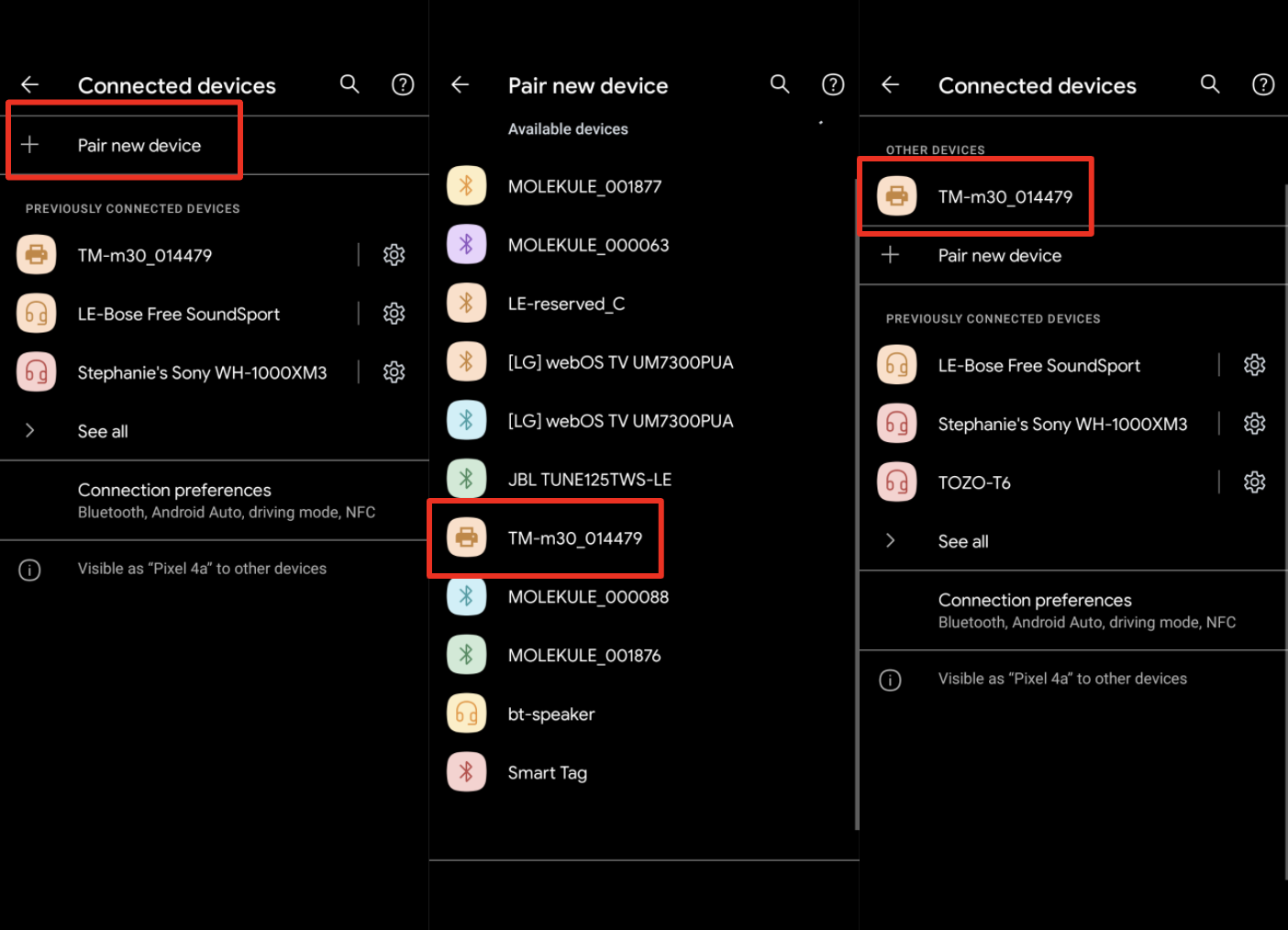Viewport: 1288px width, 930px height.
Task: Tap purple Bluetooth icon for MOLEKULE_000063
Action: 466,245
